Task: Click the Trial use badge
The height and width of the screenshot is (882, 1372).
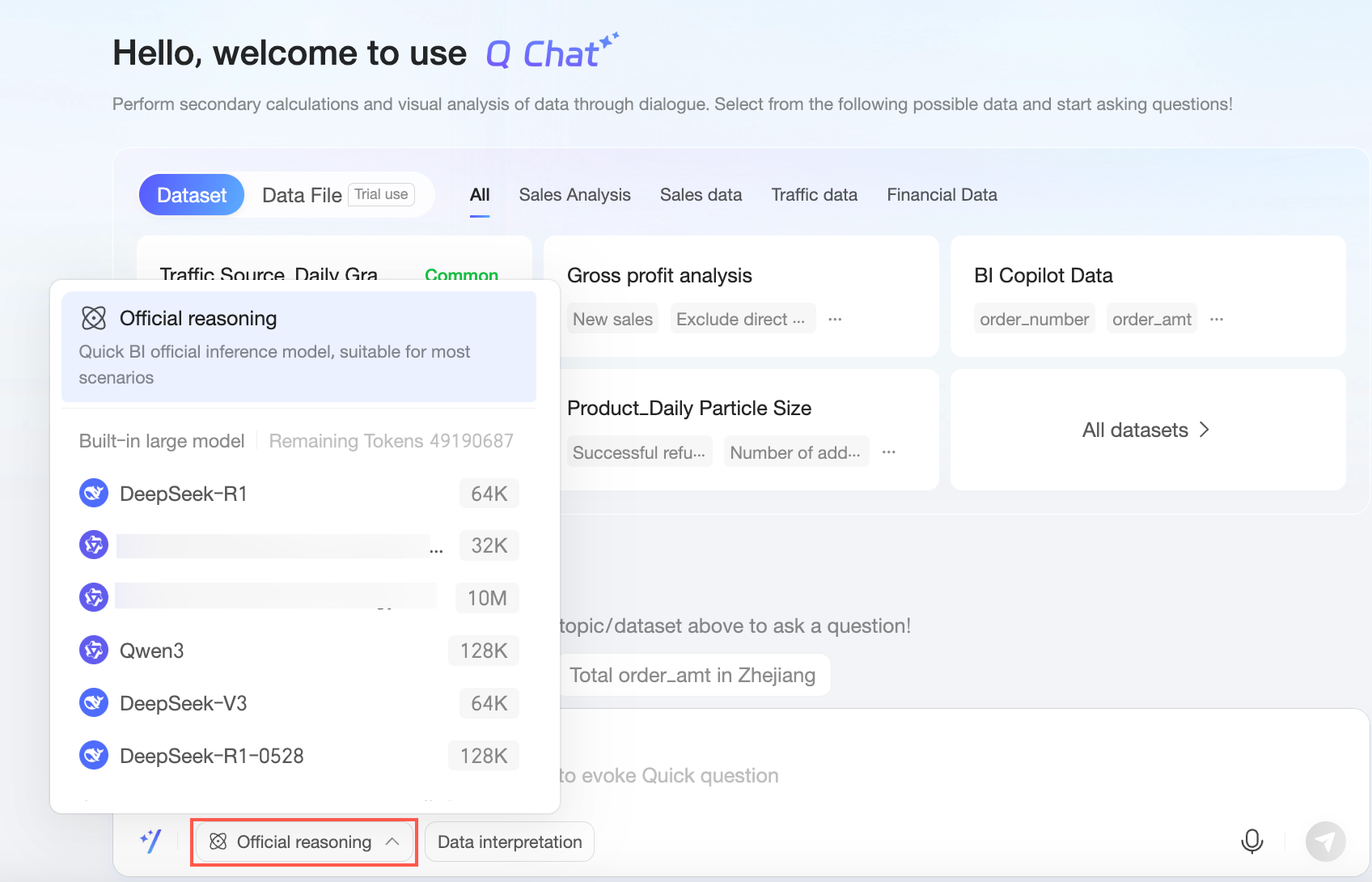Action: point(381,194)
